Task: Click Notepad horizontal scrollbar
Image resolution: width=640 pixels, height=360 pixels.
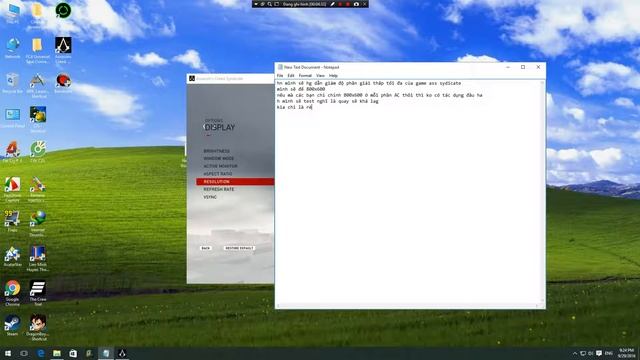Action: (408, 306)
